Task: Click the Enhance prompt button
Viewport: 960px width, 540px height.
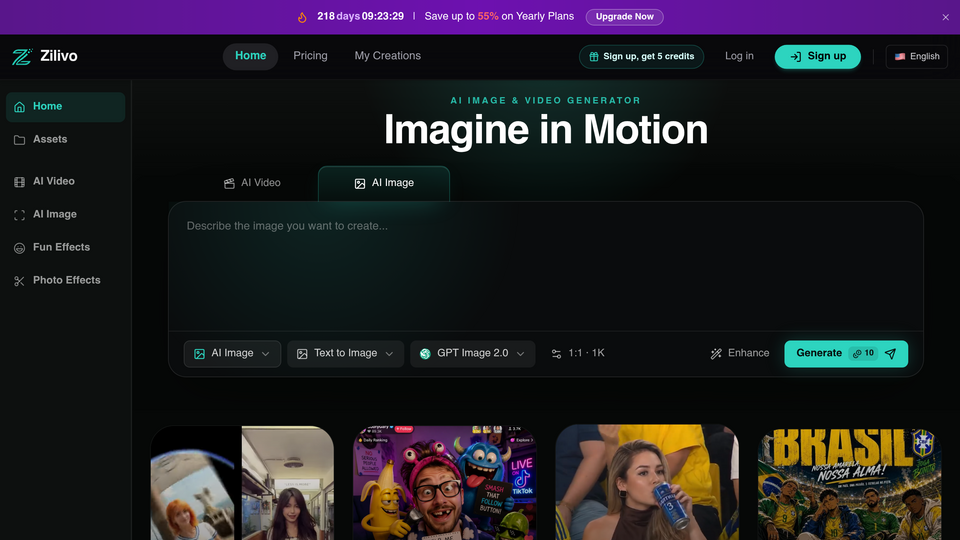Action: pyautogui.click(x=740, y=353)
